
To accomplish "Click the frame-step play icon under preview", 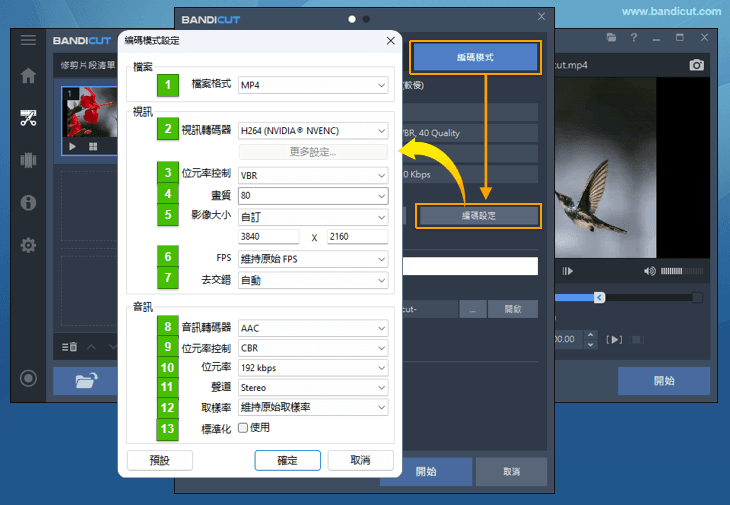I will click(x=567, y=271).
